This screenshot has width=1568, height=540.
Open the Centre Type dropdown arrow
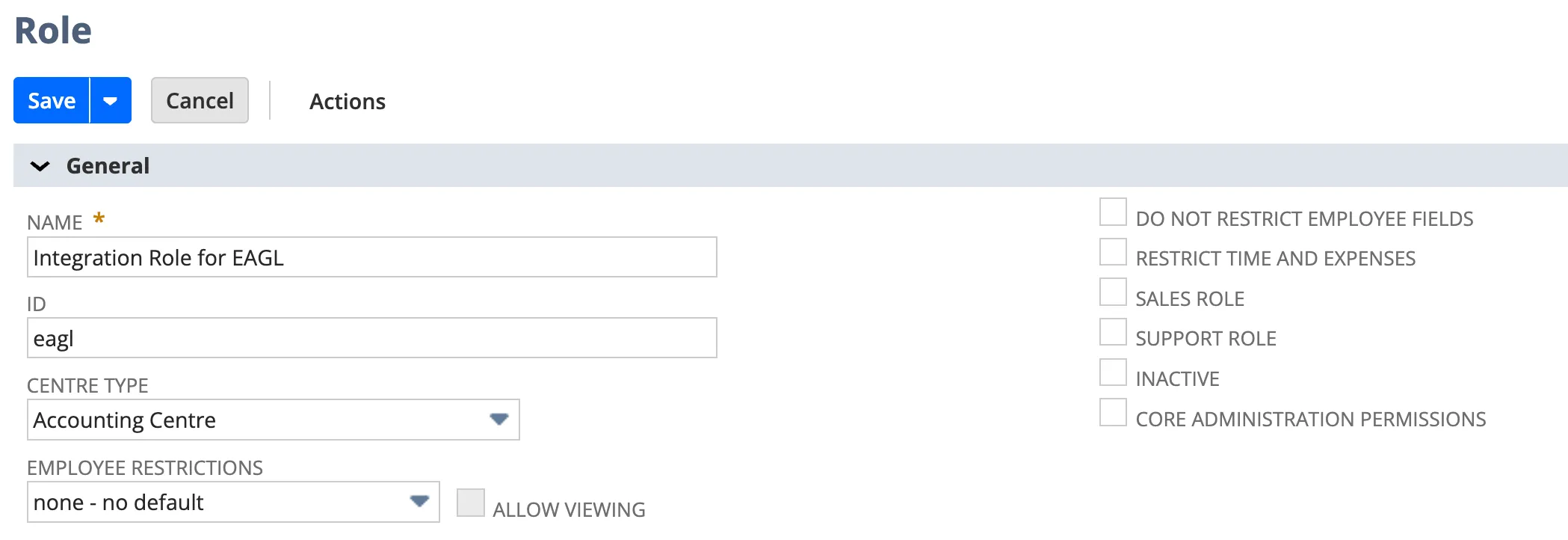point(499,420)
